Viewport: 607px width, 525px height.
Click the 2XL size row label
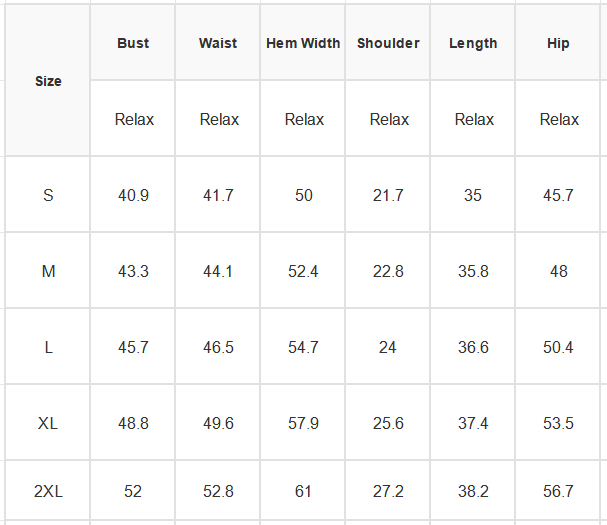48,491
